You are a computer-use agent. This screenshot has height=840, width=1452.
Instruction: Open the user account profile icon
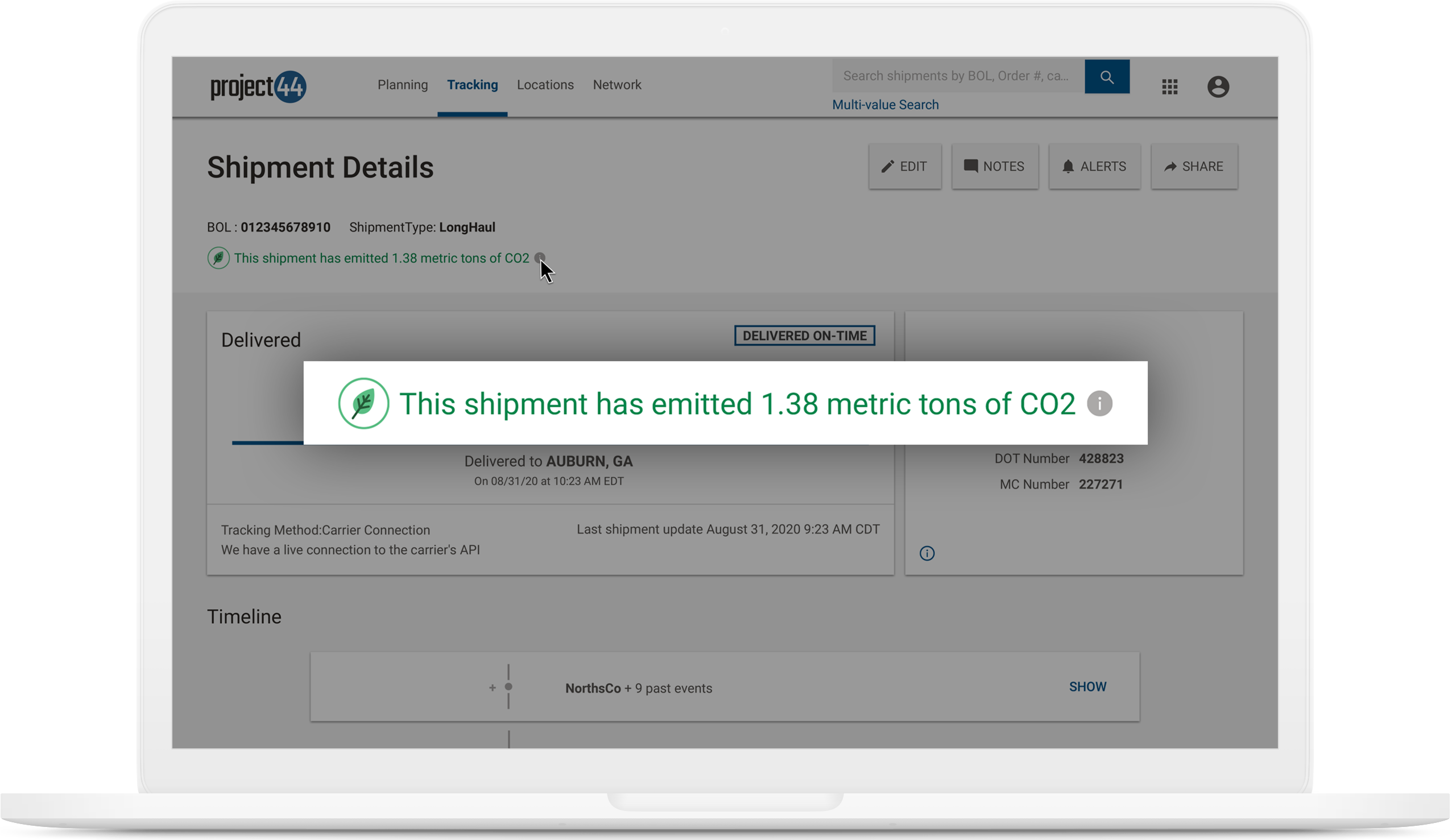tap(1218, 87)
